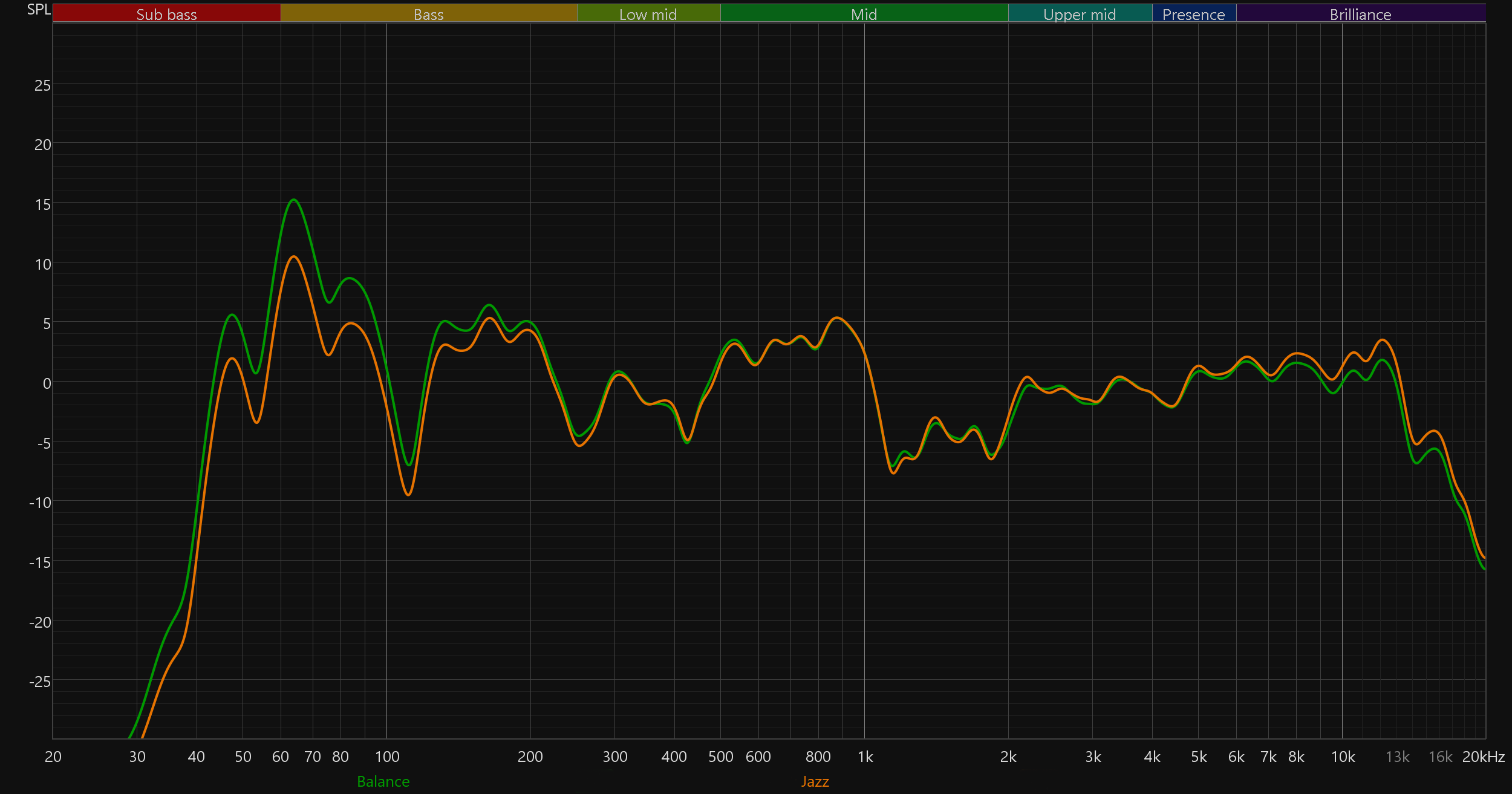
Task: Click the -25 dB axis value
Action: pyautogui.click(x=40, y=682)
